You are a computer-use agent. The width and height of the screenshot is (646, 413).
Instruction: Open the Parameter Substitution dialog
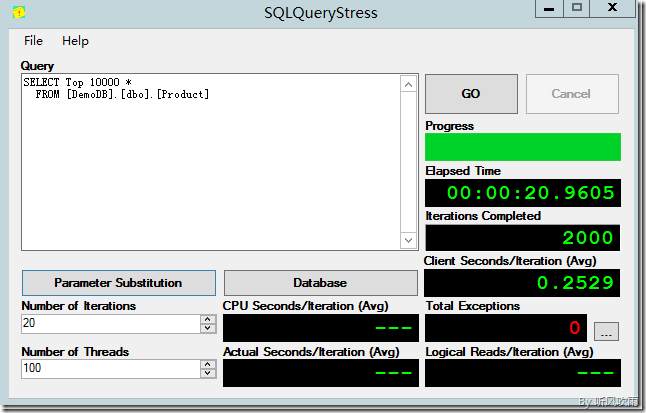click(119, 283)
